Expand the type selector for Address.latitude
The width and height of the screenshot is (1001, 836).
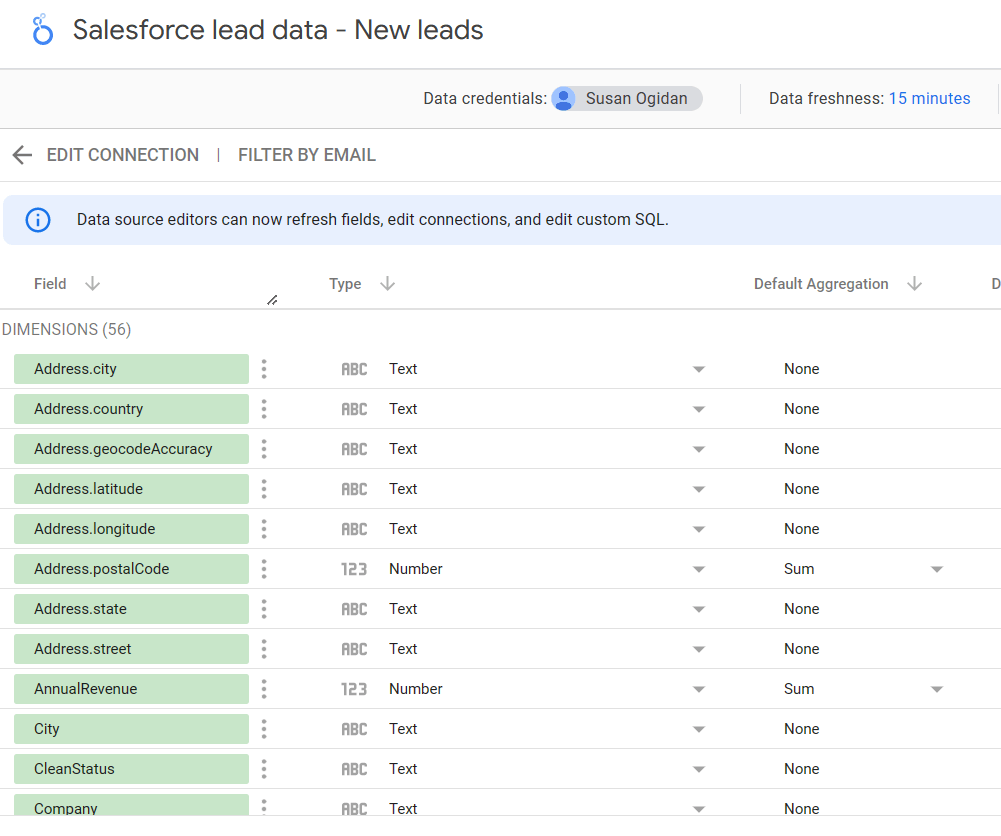pyautogui.click(x=700, y=489)
